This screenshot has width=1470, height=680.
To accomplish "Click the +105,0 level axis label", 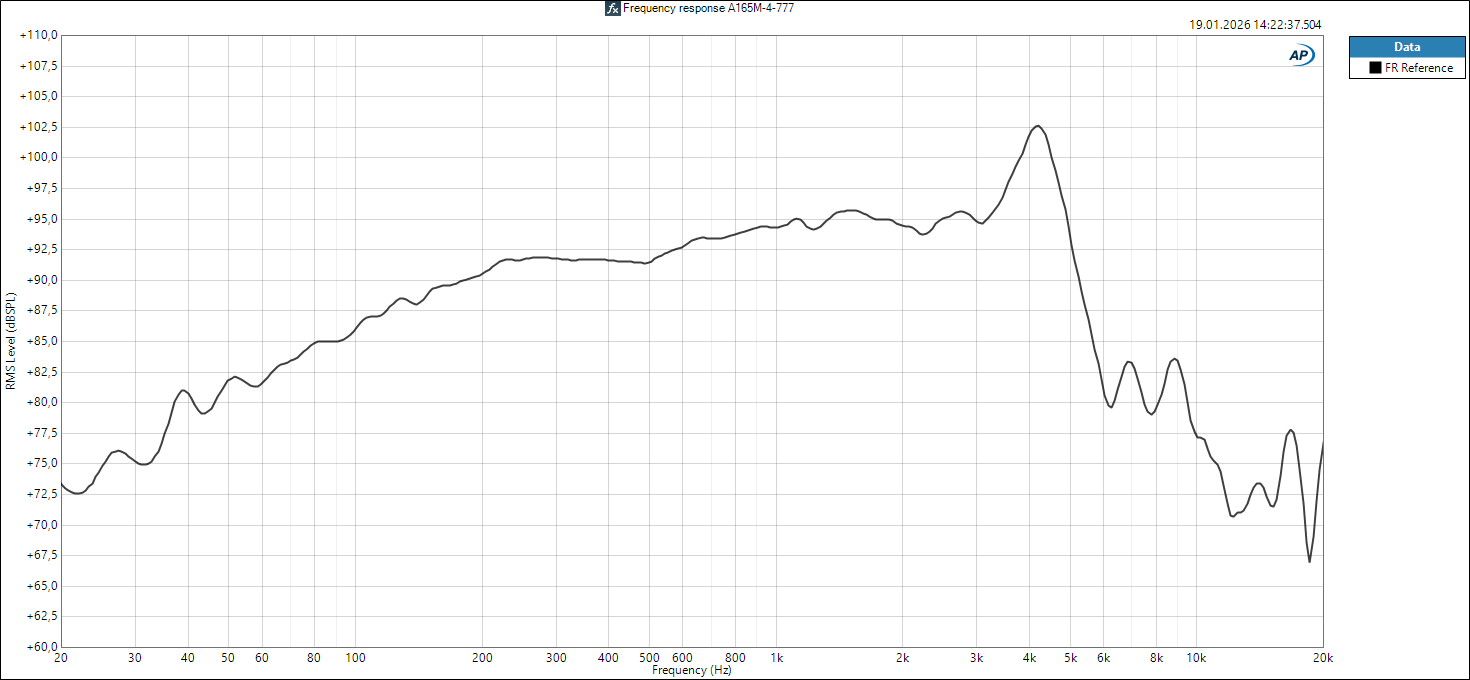I will pos(39,96).
